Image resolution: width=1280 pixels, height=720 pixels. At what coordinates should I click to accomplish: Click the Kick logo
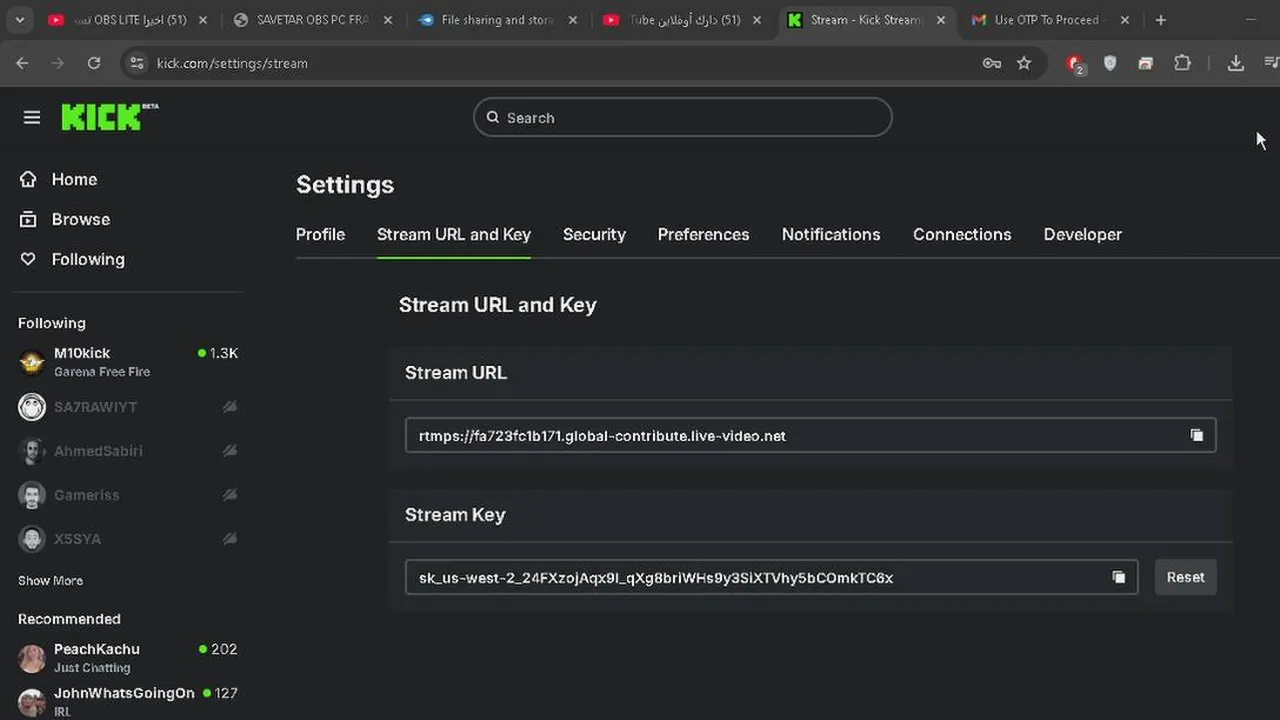[x=109, y=117]
